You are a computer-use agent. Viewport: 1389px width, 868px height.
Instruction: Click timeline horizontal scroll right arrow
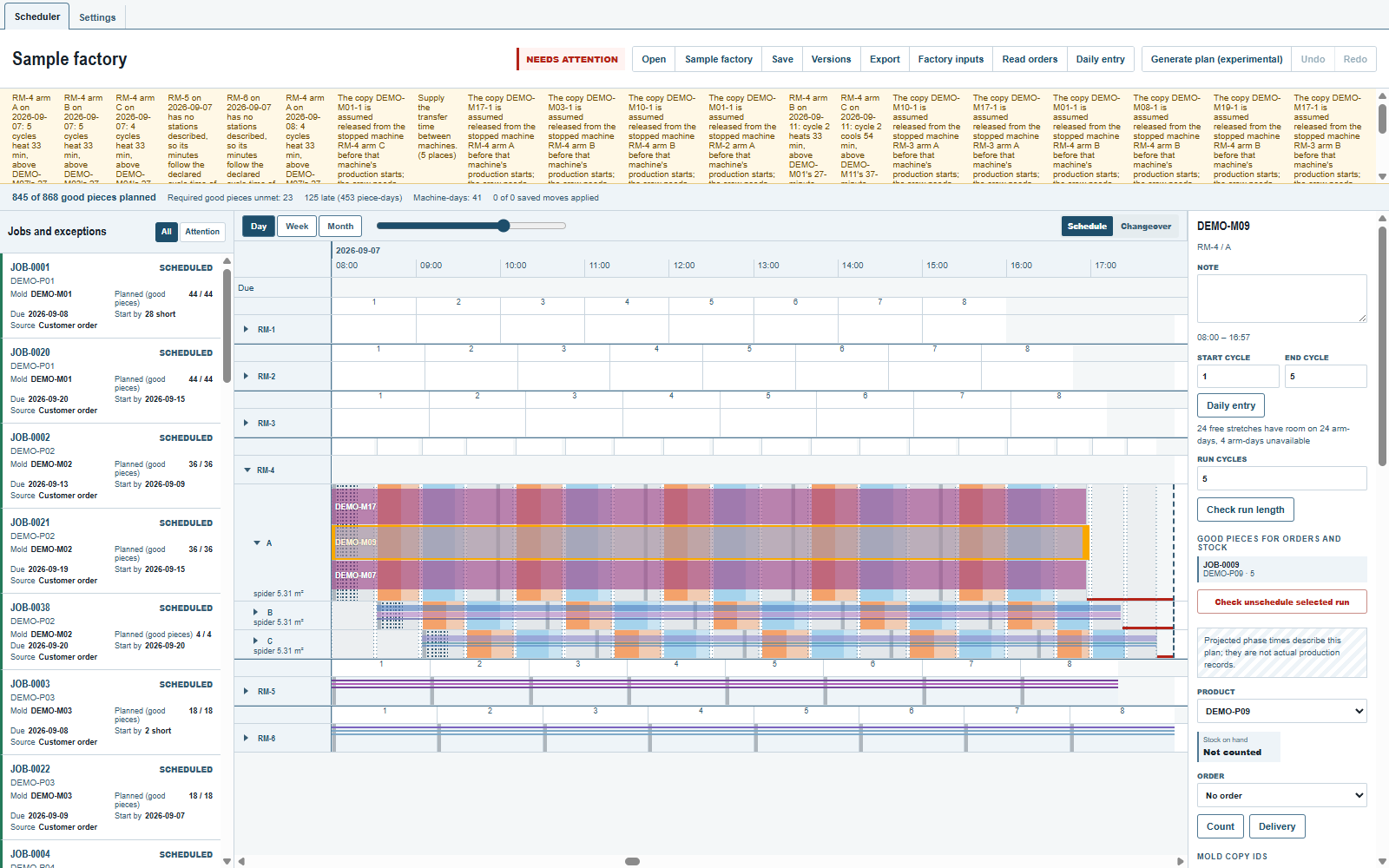pyautogui.click(x=1181, y=862)
